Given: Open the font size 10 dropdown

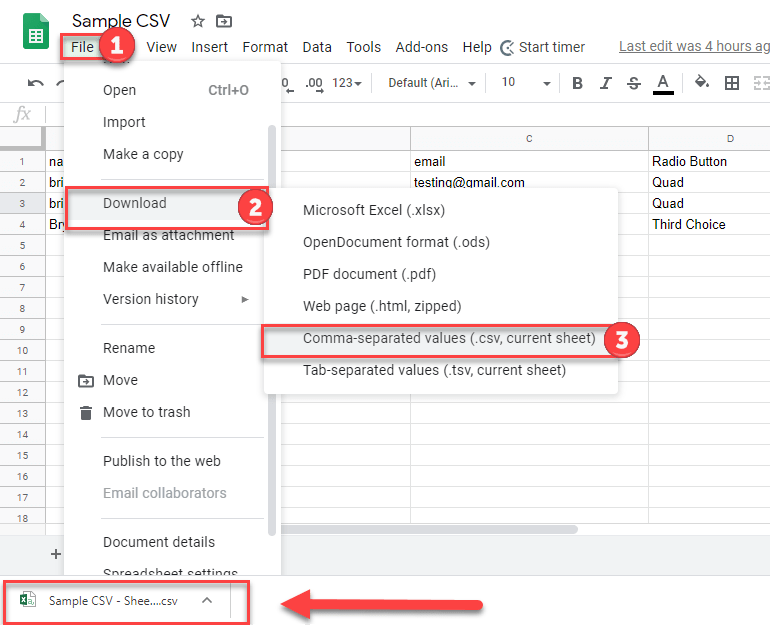Looking at the screenshot, I should pos(525,82).
